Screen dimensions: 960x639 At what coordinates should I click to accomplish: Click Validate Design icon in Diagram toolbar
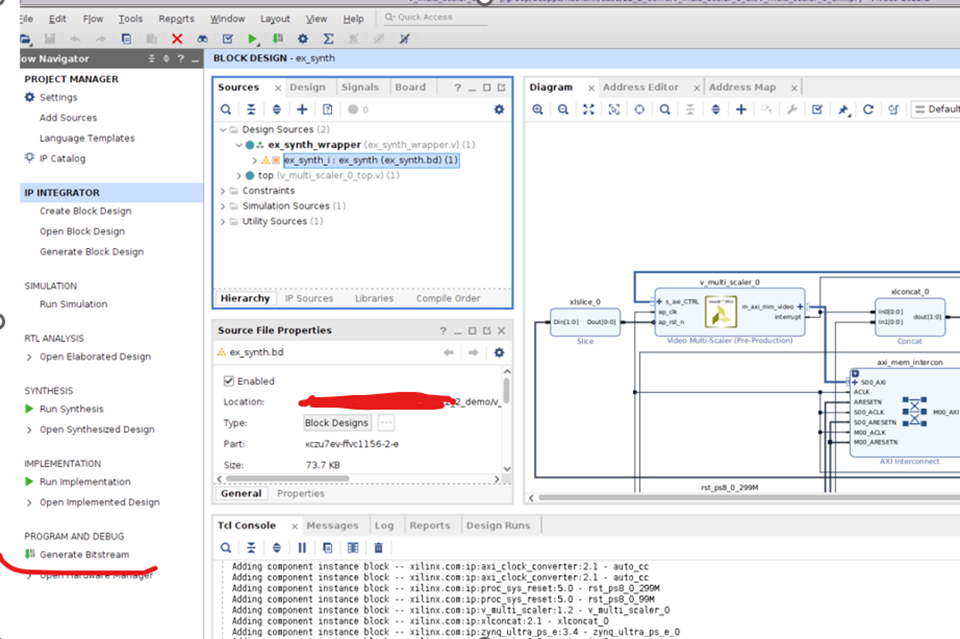817,109
